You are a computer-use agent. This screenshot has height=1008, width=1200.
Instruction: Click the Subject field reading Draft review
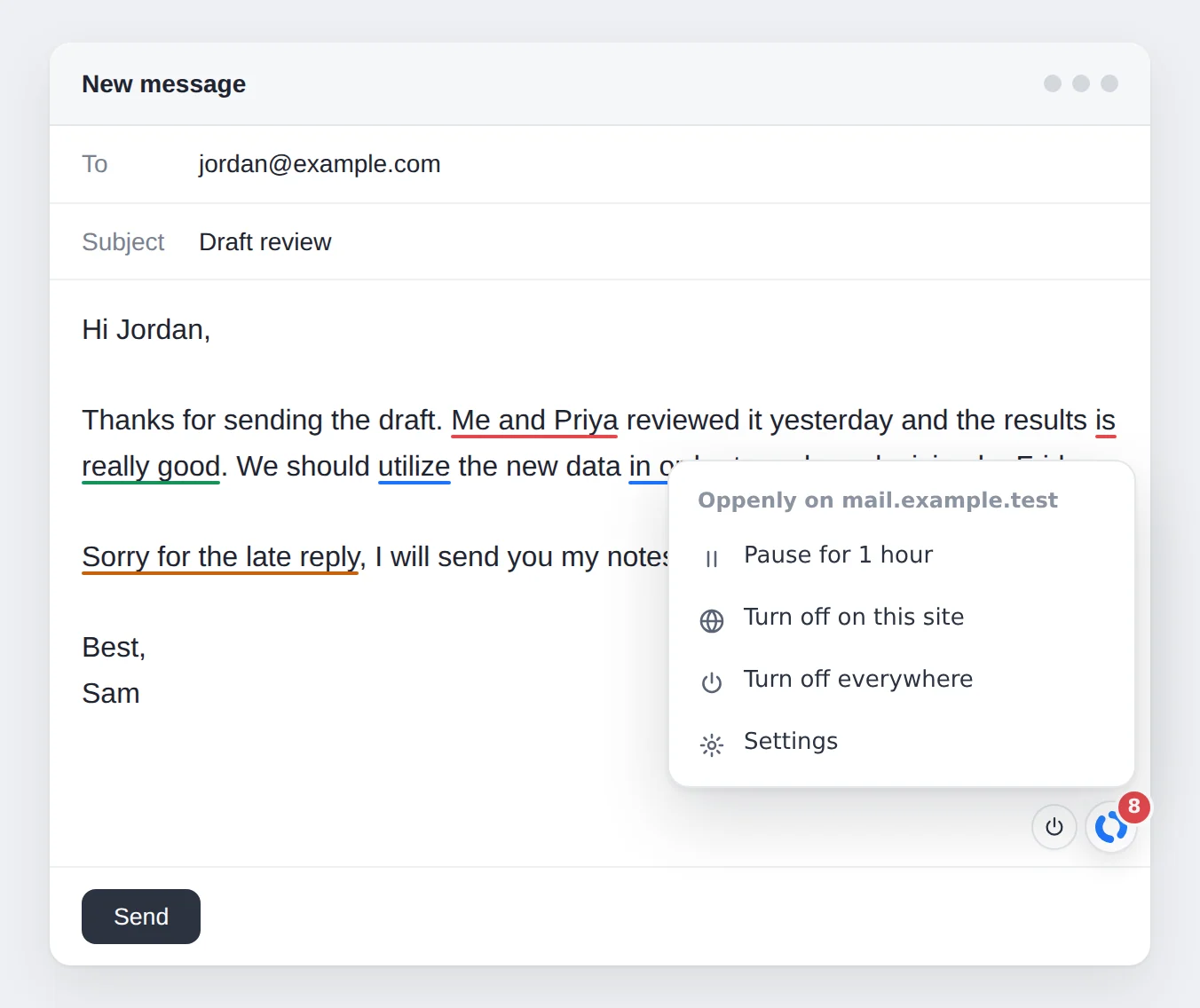coord(600,241)
